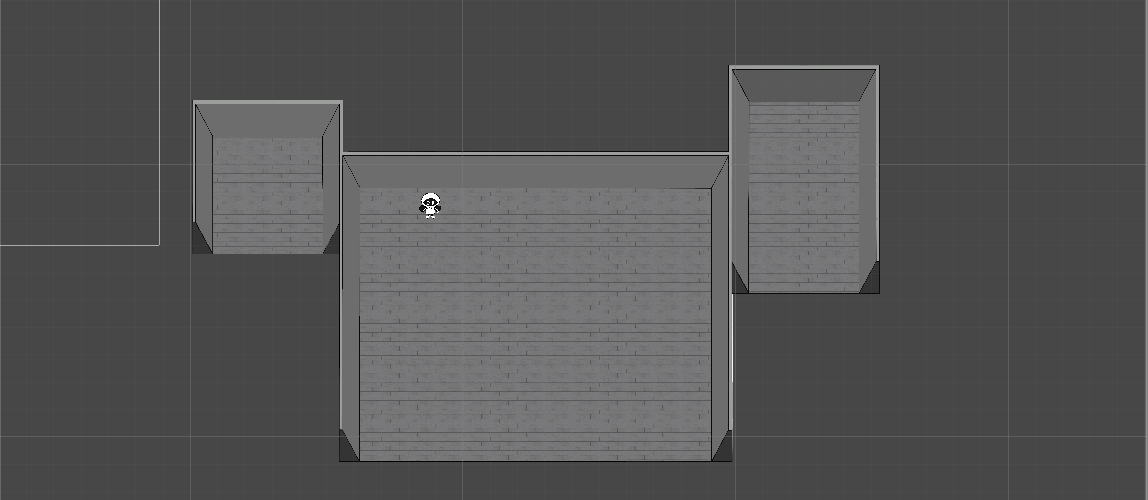Select the white hooded character sprite
The height and width of the screenshot is (500, 1148).
430,206
